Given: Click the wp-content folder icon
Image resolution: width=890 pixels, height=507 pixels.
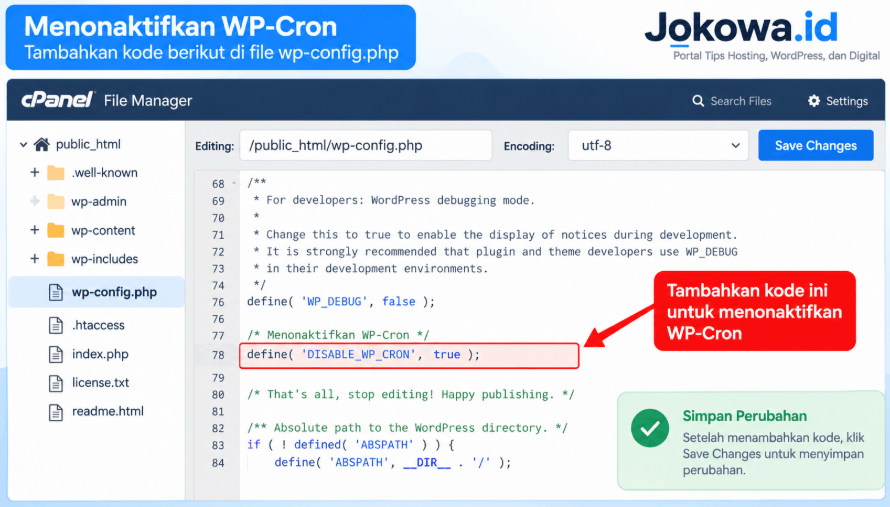Looking at the screenshot, I should pos(56,231).
